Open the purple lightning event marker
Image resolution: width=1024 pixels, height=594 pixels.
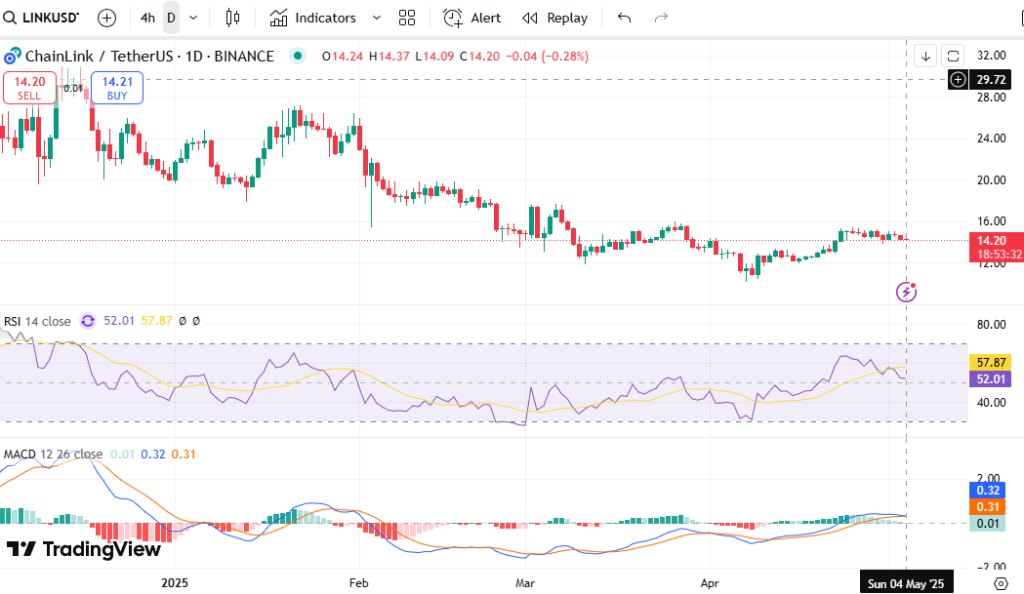pos(906,292)
